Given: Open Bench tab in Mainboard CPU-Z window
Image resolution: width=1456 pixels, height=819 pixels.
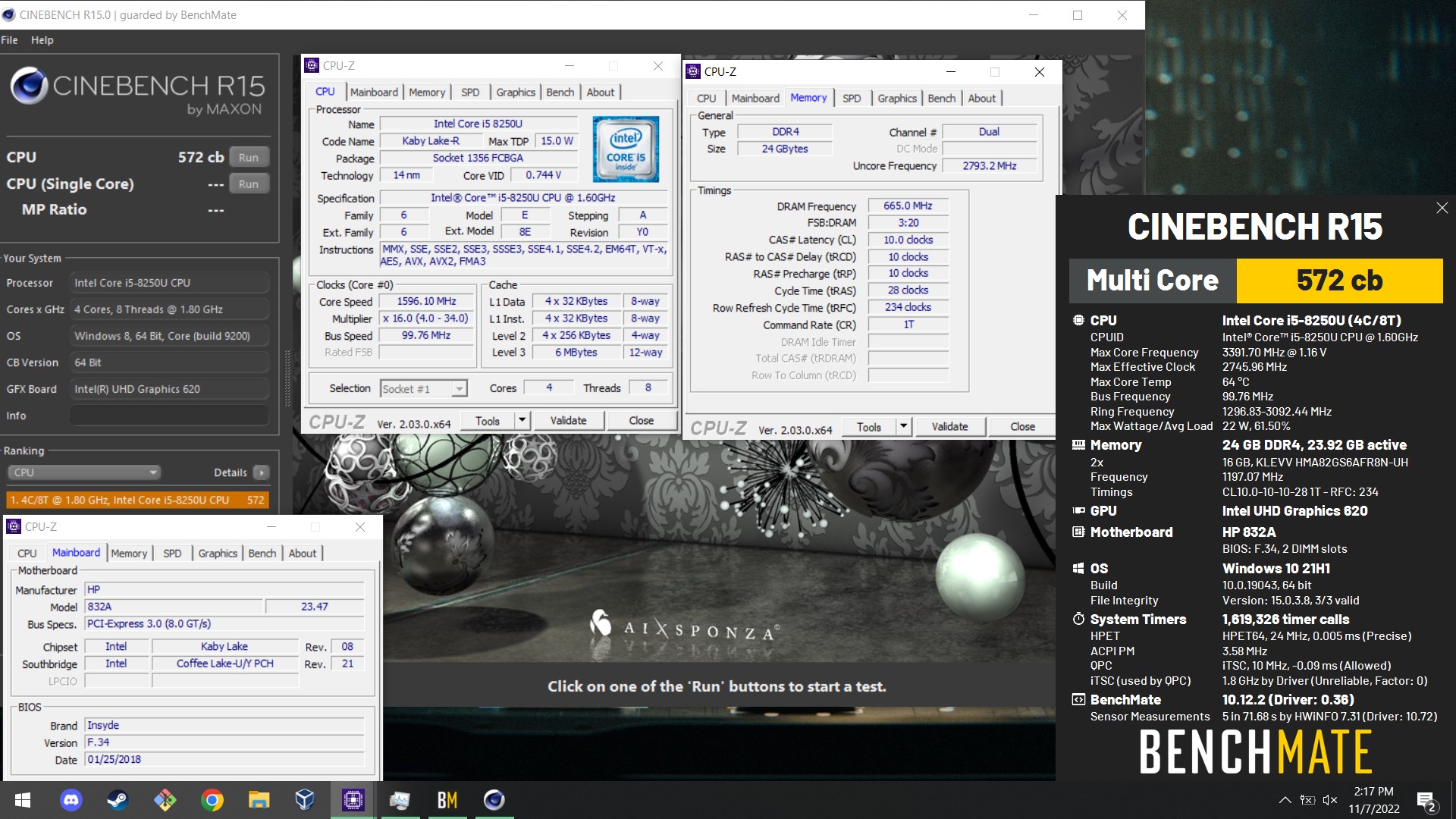Looking at the screenshot, I should (262, 554).
